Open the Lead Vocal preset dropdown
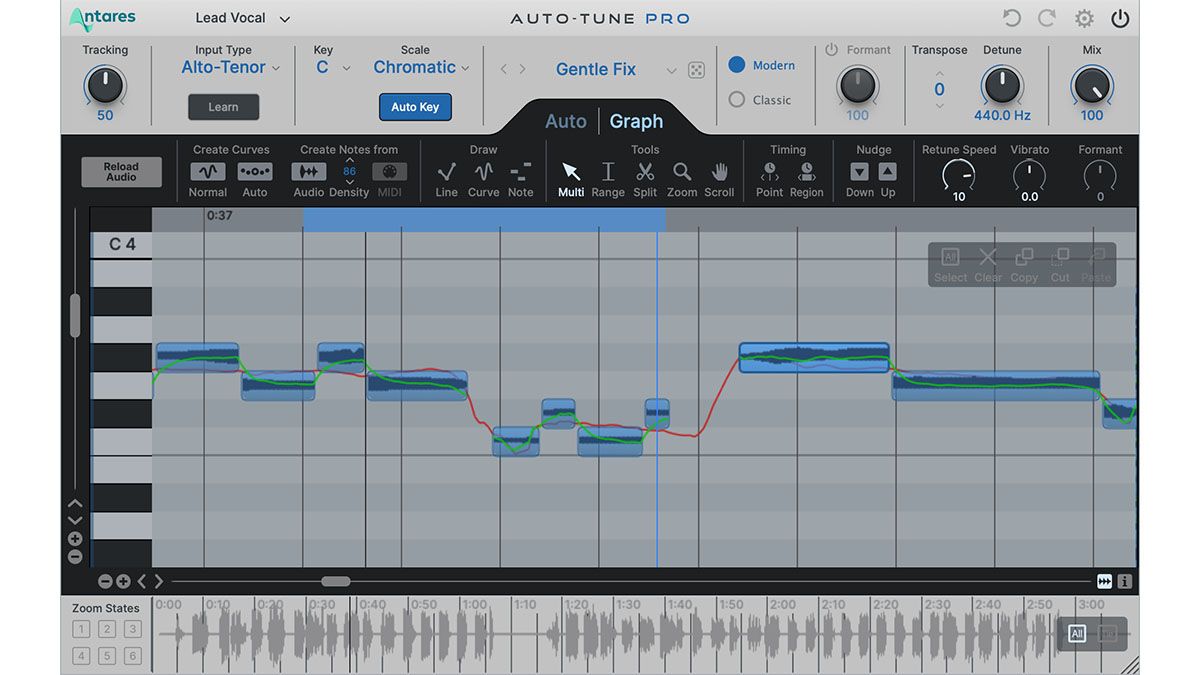The height and width of the screenshot is (675, 1200). tap(240, 17)
